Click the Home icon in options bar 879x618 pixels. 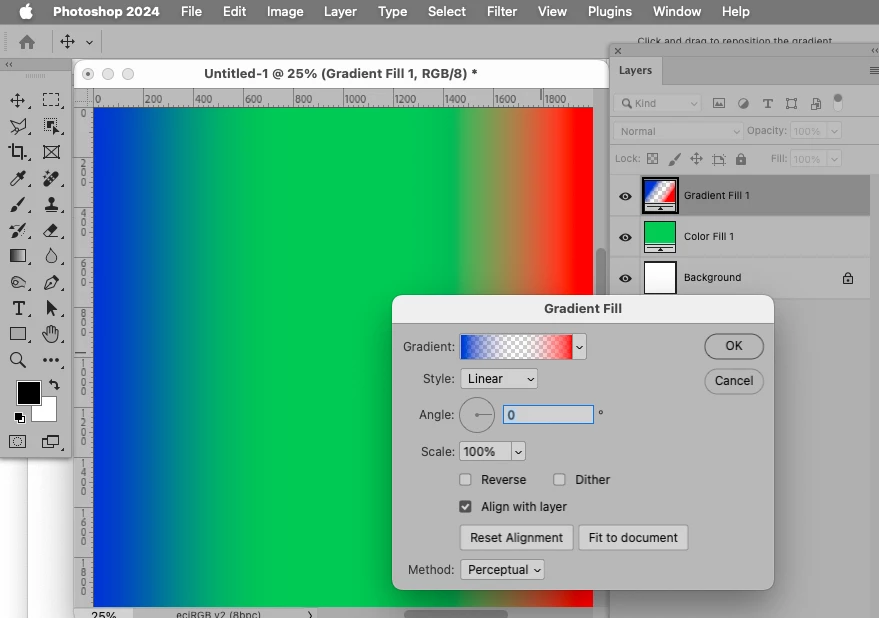26,42
